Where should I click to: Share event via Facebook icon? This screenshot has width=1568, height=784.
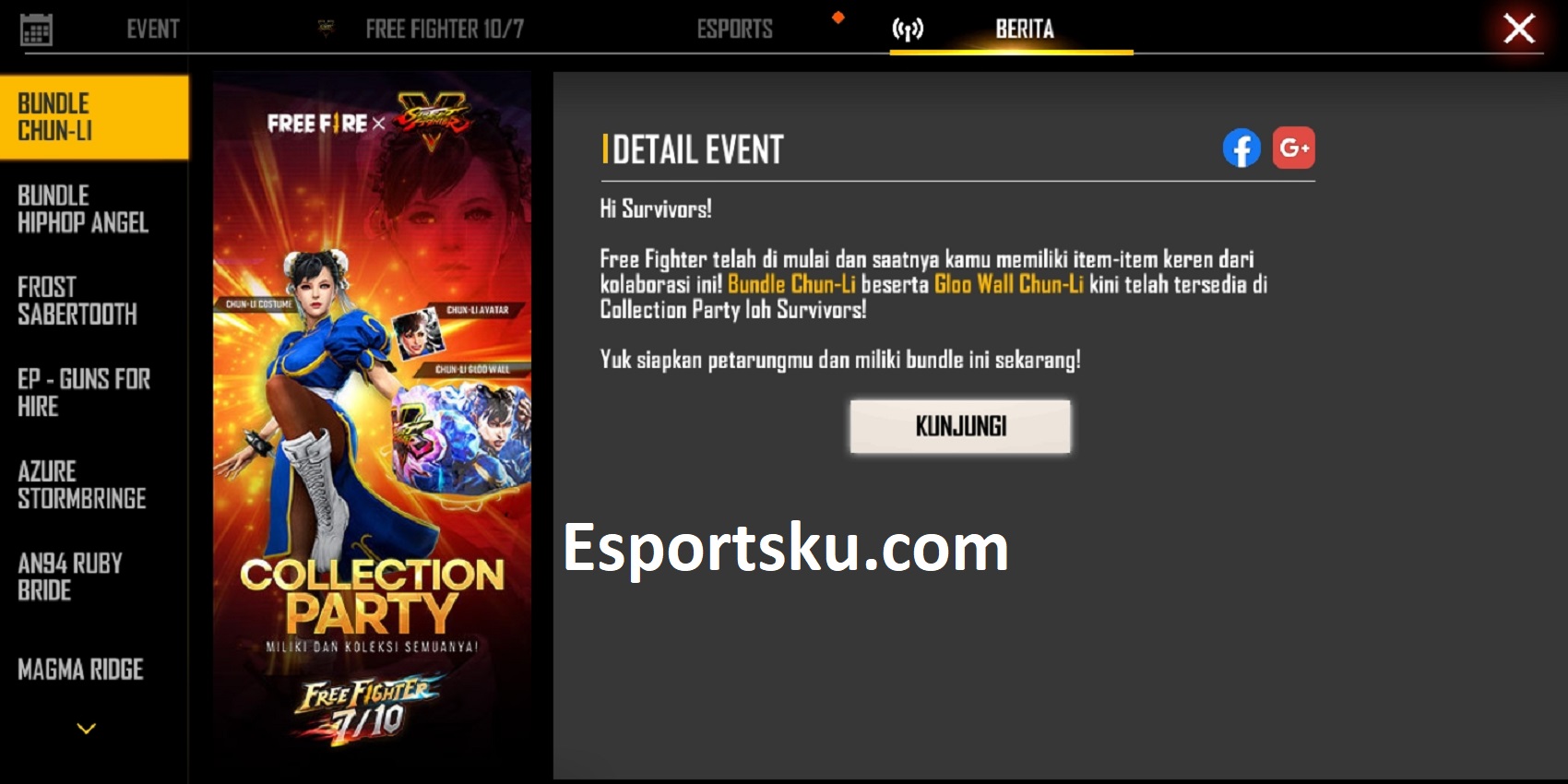click(1241, 148)
